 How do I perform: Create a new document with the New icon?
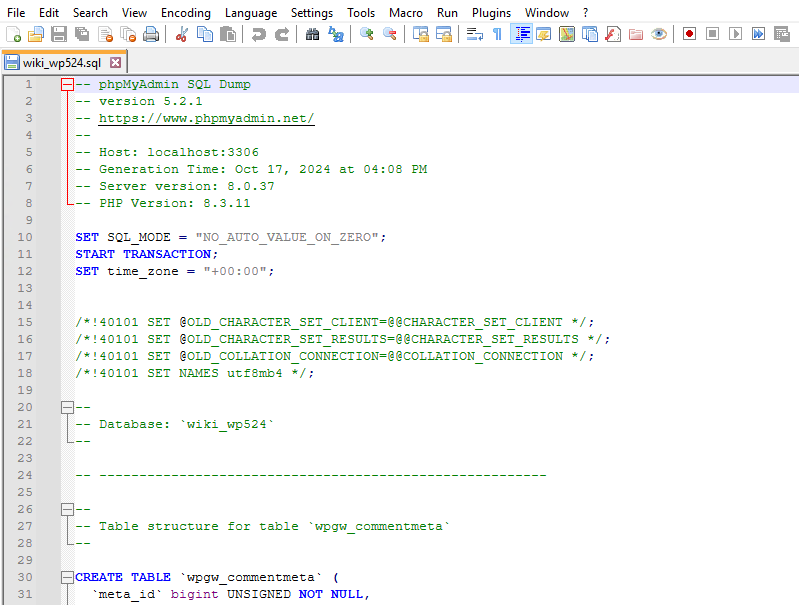tap(13, 34)
